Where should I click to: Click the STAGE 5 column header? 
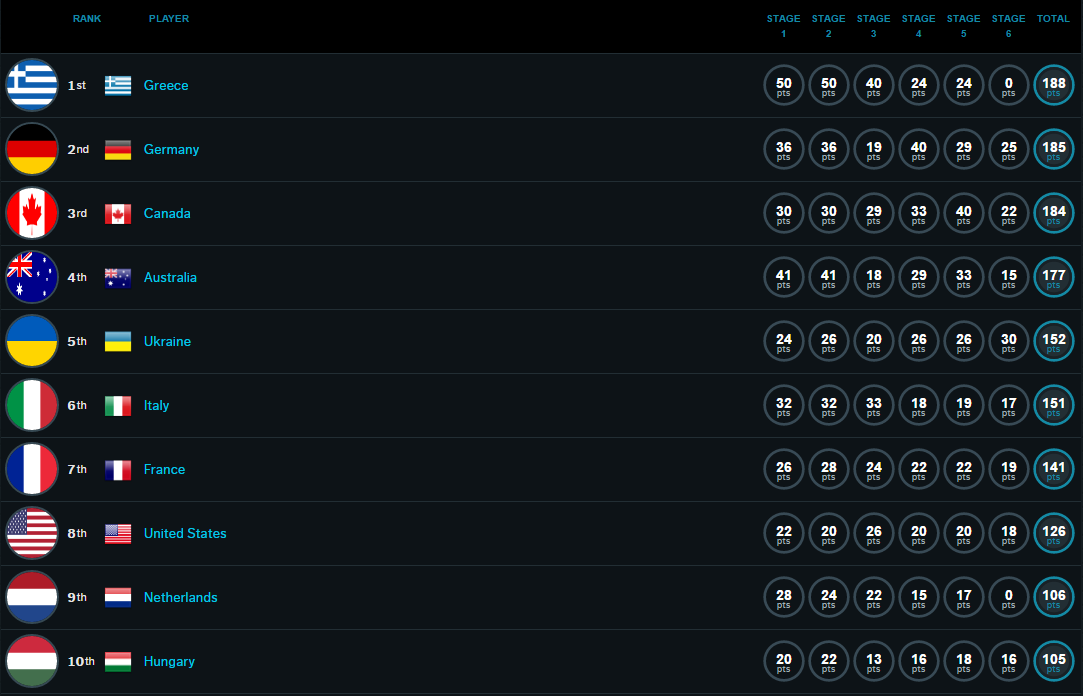coord(964,26)
